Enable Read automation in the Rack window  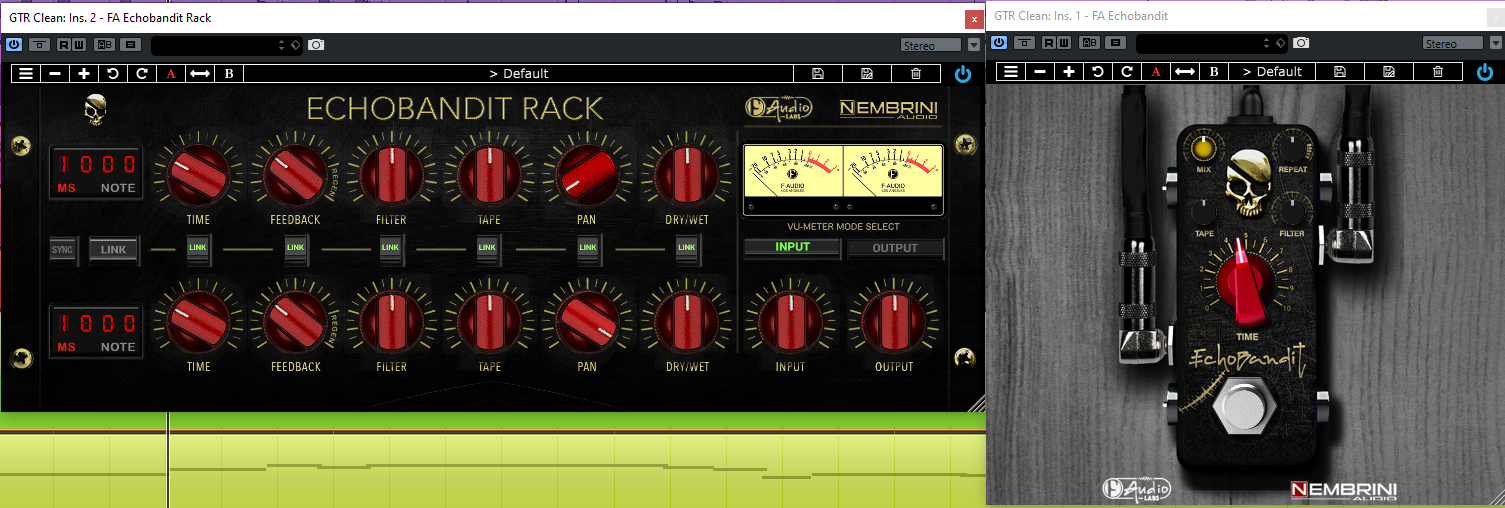64,44
